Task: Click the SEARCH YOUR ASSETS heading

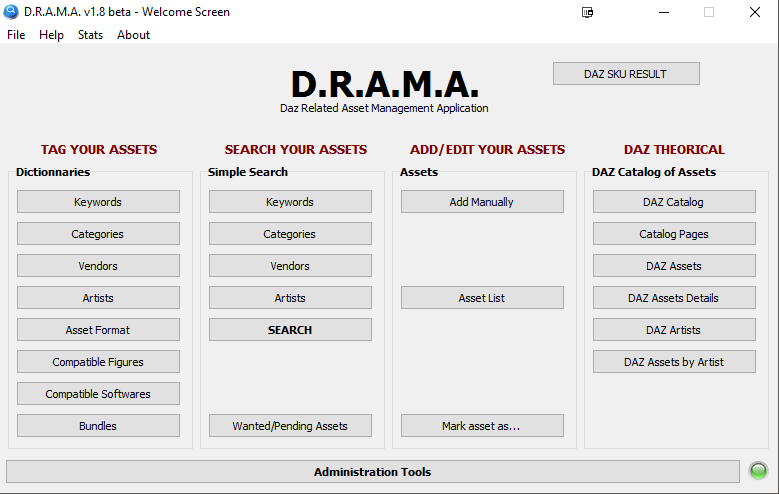Action: point(296,150)
